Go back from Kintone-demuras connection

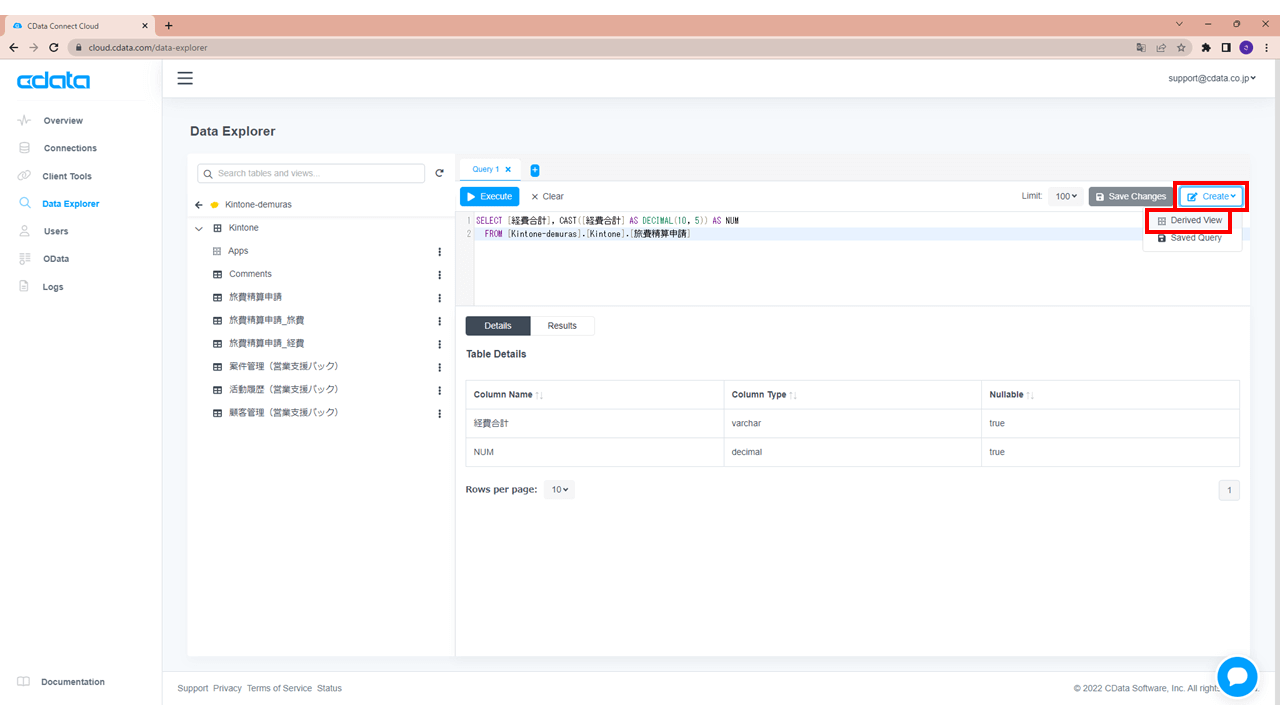(x=199, y=204)
